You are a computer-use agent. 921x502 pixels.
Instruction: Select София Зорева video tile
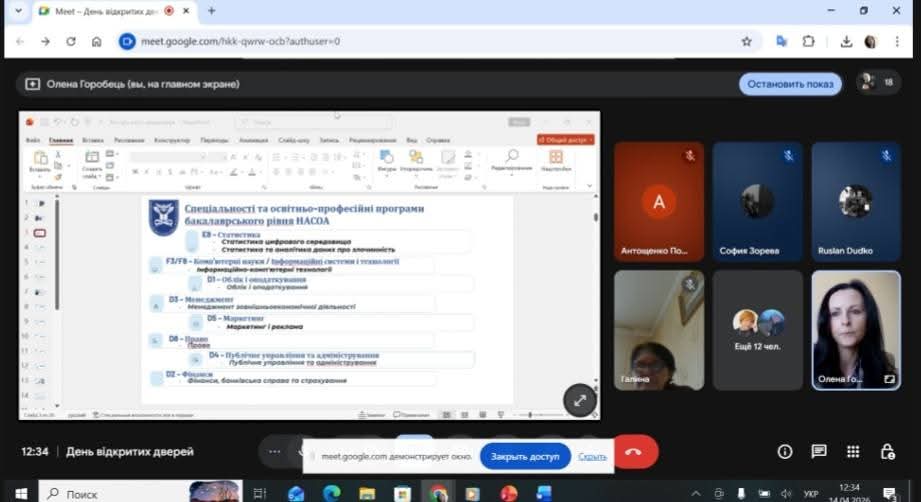[757, 203]
